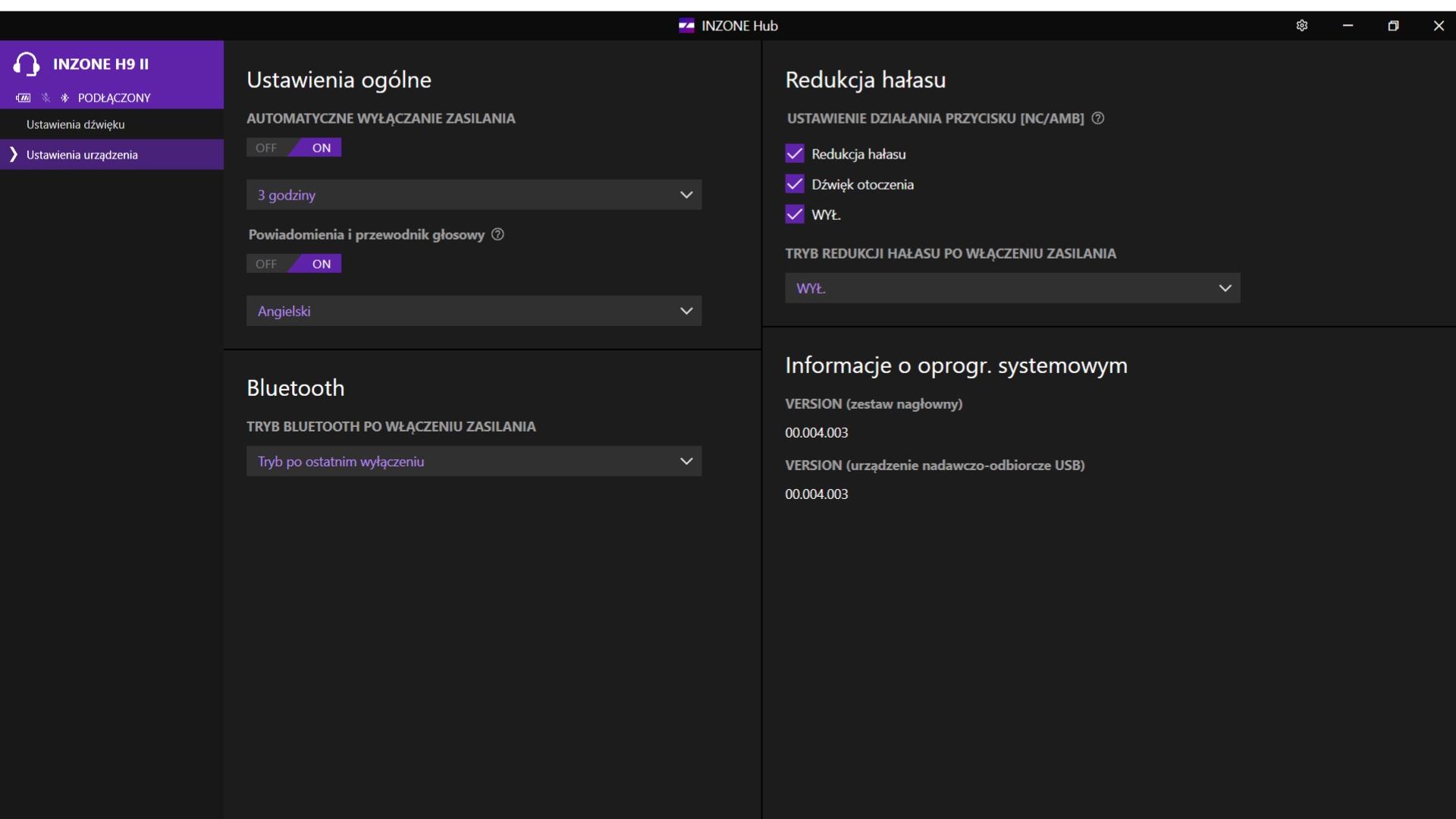
Task: Expand the Bluetooth mode after power-on dropdown
Action: [x=474, y=461]
